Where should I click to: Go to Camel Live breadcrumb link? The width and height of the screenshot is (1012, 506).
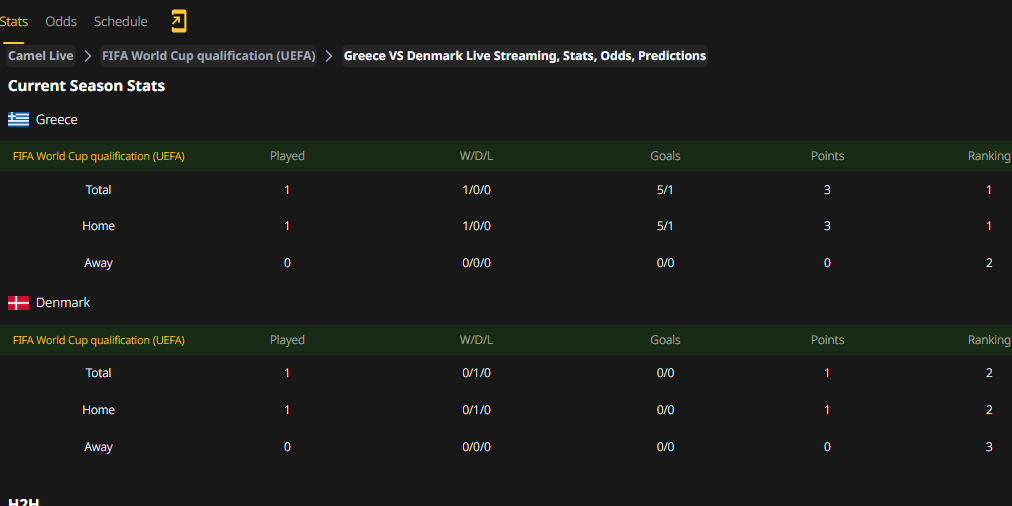41,56
